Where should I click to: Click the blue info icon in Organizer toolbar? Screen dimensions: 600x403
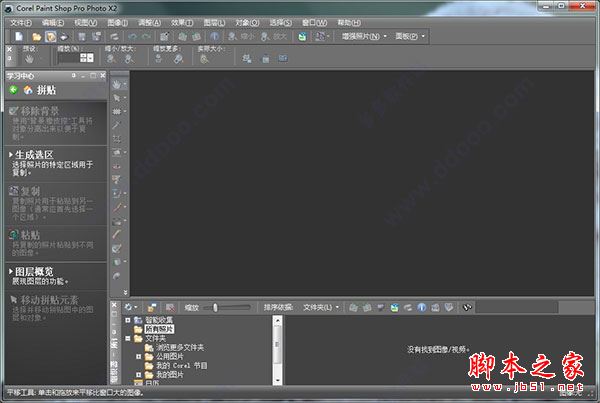[x=421, y=307]
